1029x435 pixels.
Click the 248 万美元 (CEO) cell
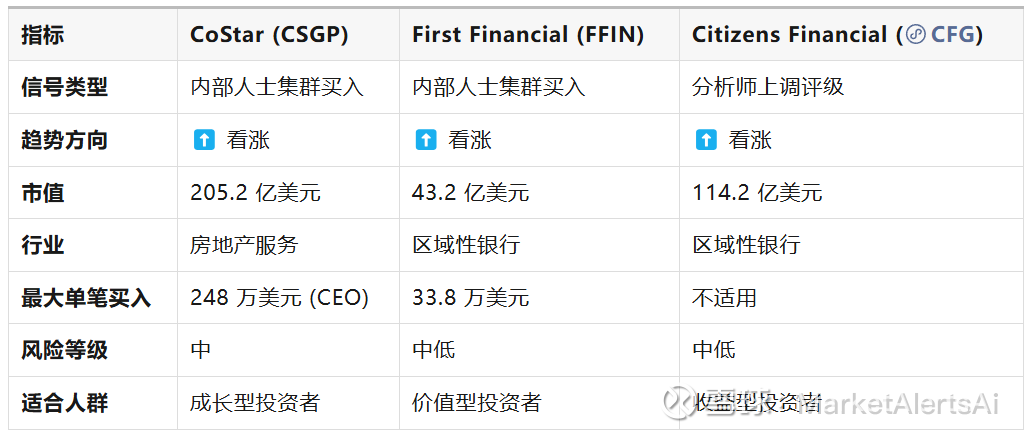point(279,298)
